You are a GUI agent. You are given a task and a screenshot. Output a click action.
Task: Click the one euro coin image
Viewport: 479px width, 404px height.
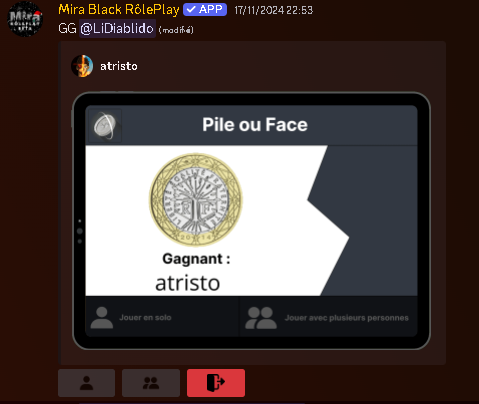pyautogui.click(x=196, y=200)
